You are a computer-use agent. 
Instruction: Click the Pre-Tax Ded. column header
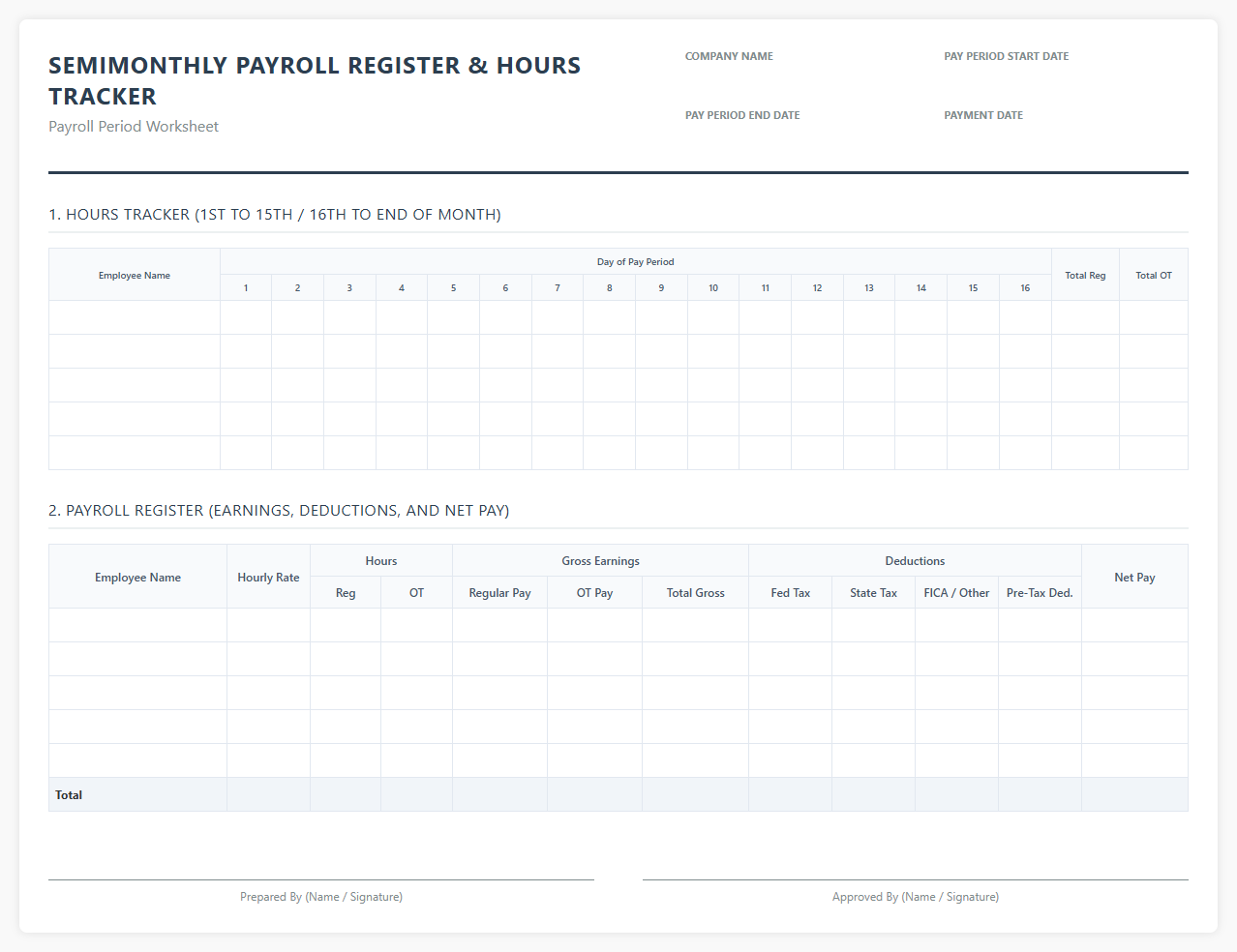pyautogui.click(x=1040, y=593)
